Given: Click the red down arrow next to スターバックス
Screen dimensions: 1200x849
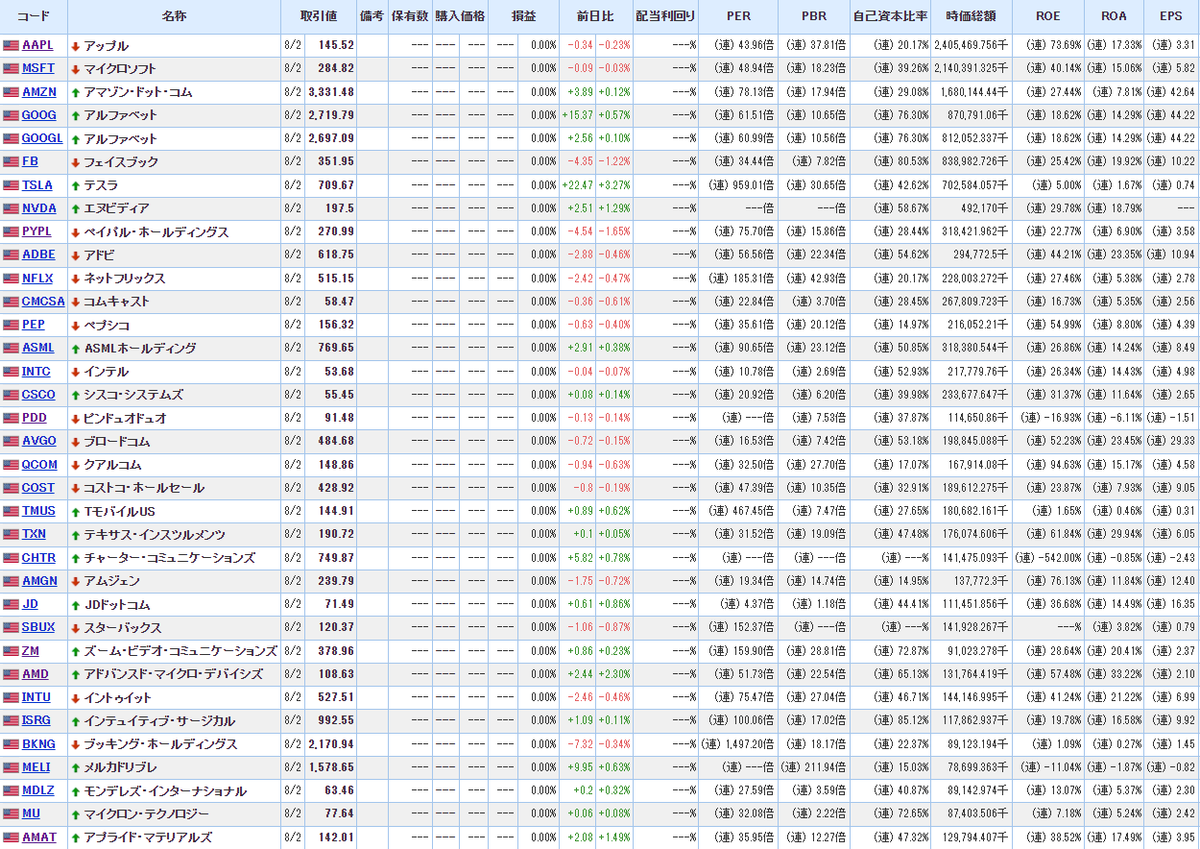Looking at the screenshot, I should click(x=75, y=628).
